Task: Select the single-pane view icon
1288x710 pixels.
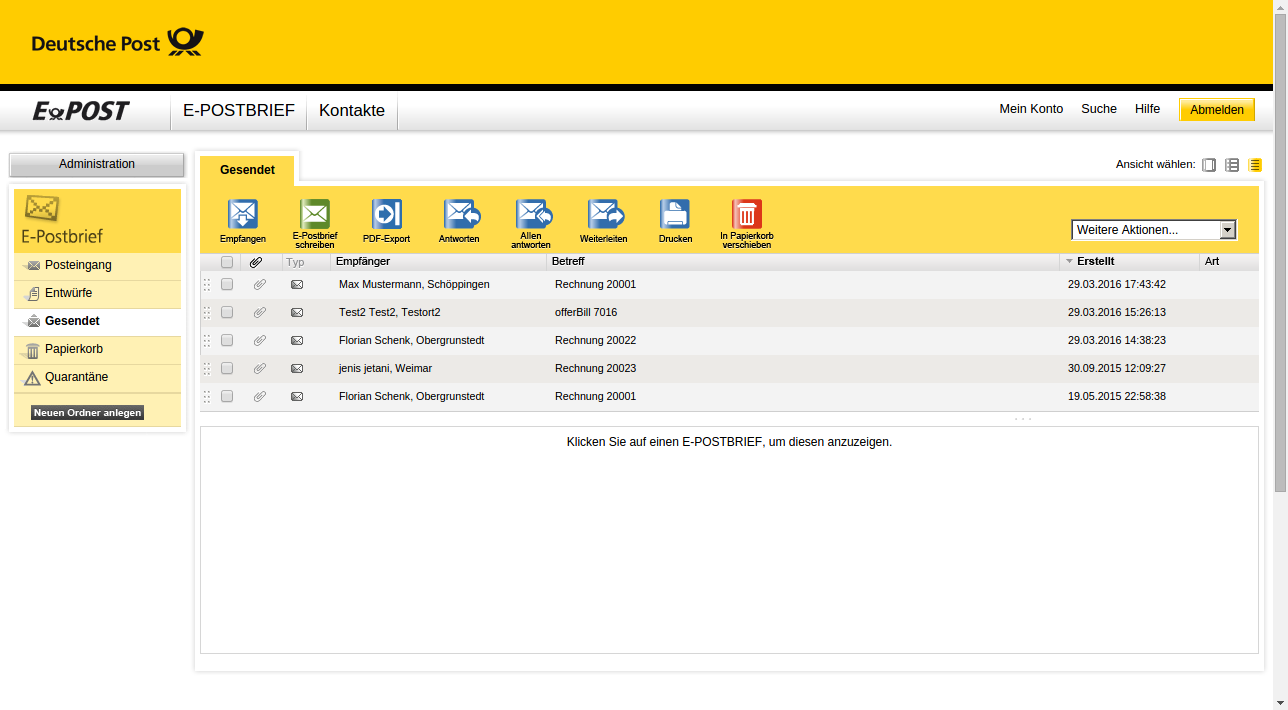Action: [1209, 165]
